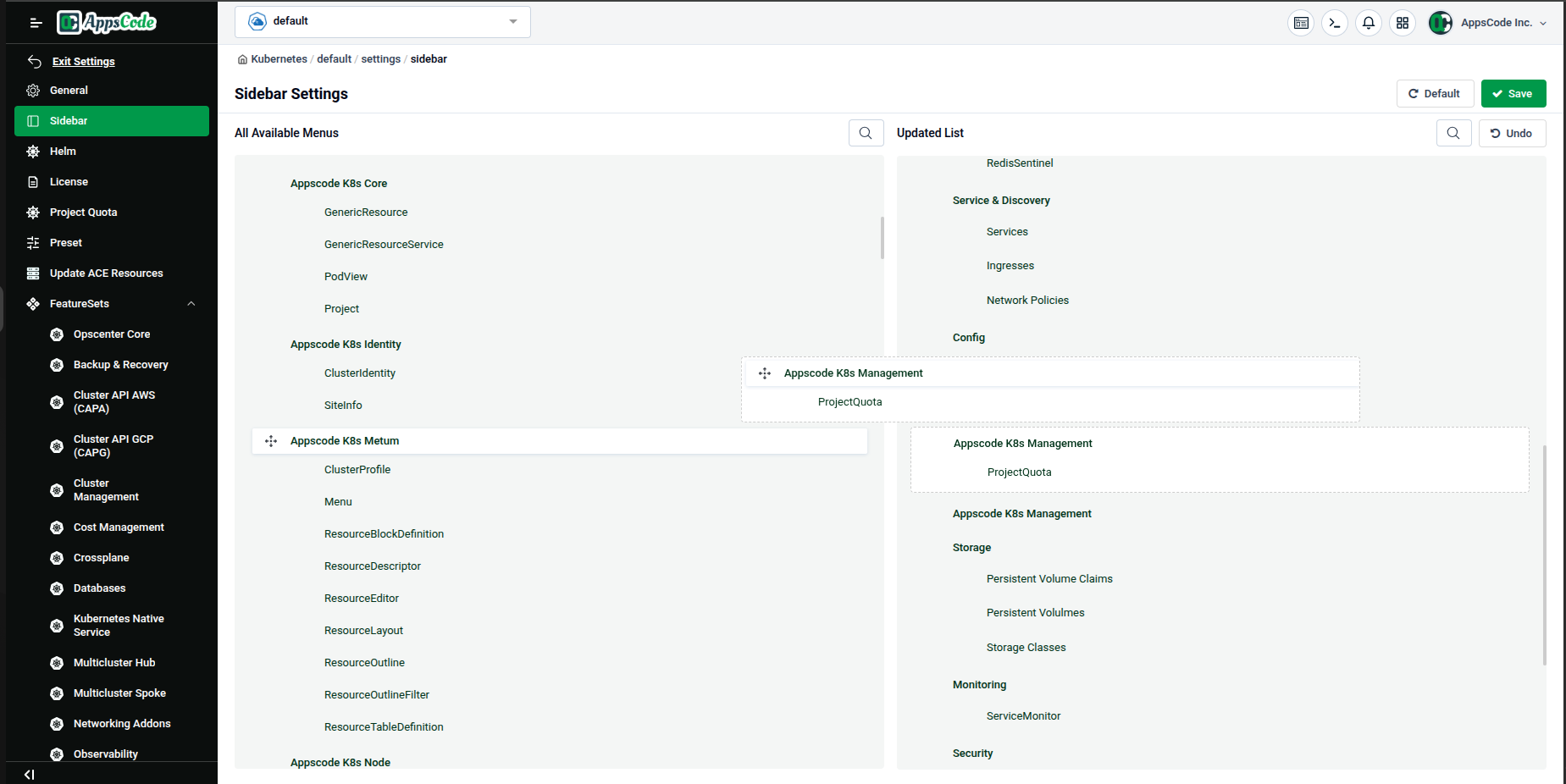The width and height of the screenshot is (1566, 784).
Task: Open the search icon for All Available Menus
Action: pos(866,133)
